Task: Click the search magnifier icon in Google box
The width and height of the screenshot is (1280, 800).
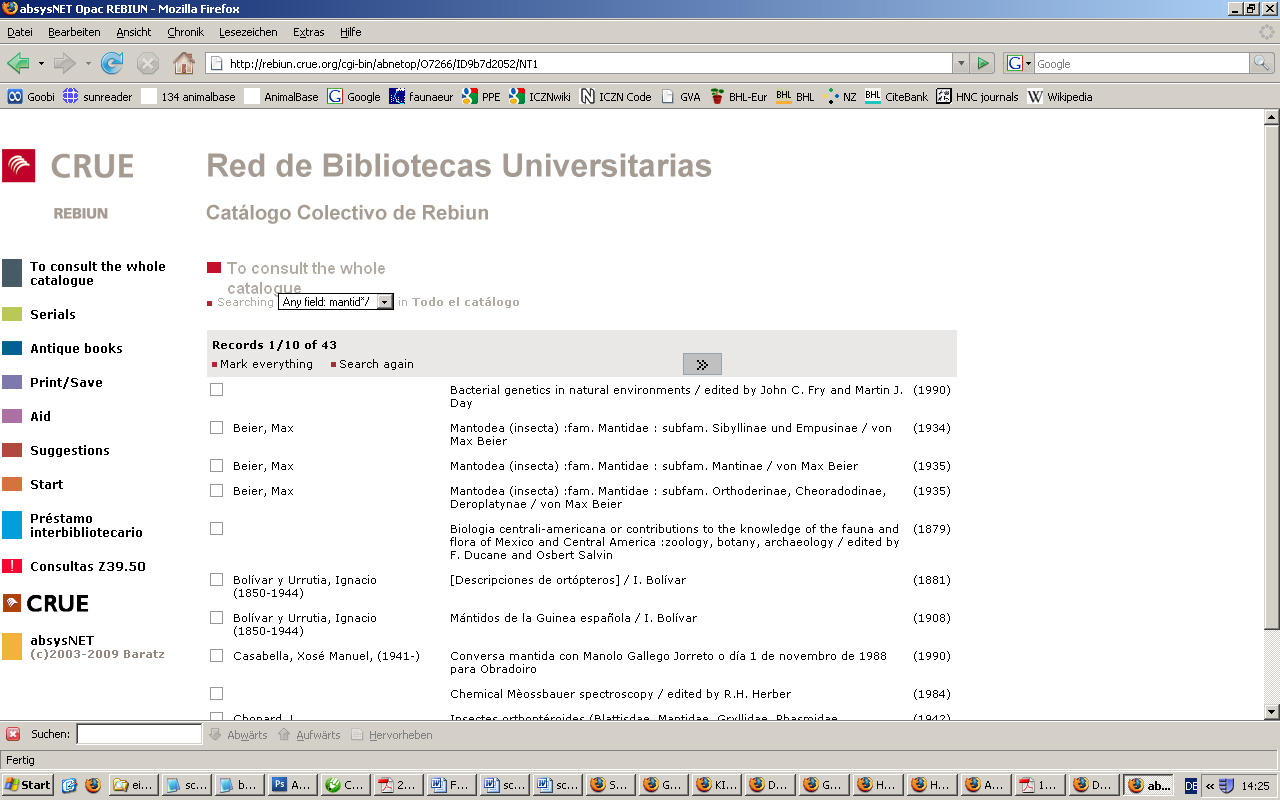Action: click(1263, 64)
